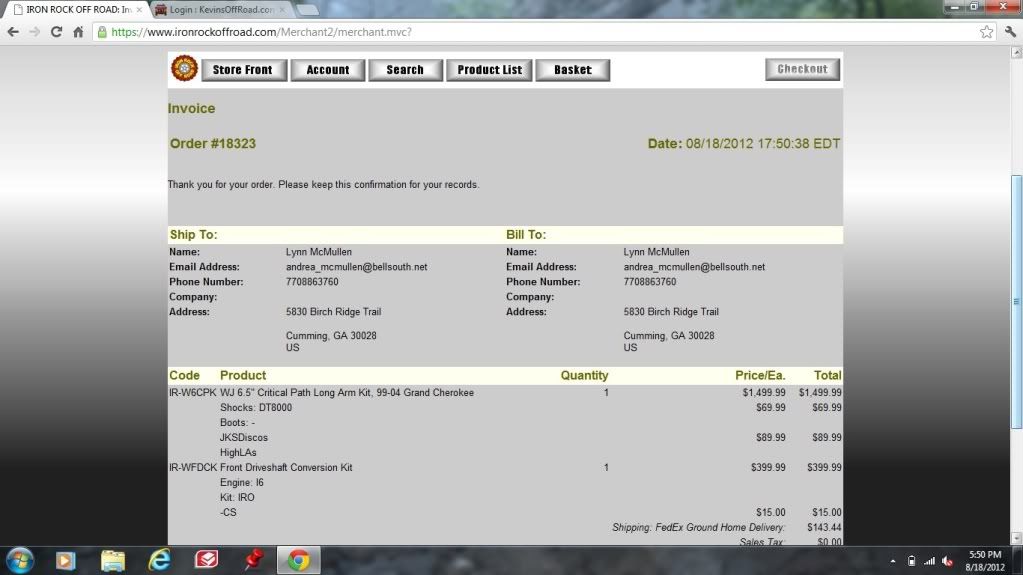
Task: Click the Bill To section header
Action: tap(526, 235)
